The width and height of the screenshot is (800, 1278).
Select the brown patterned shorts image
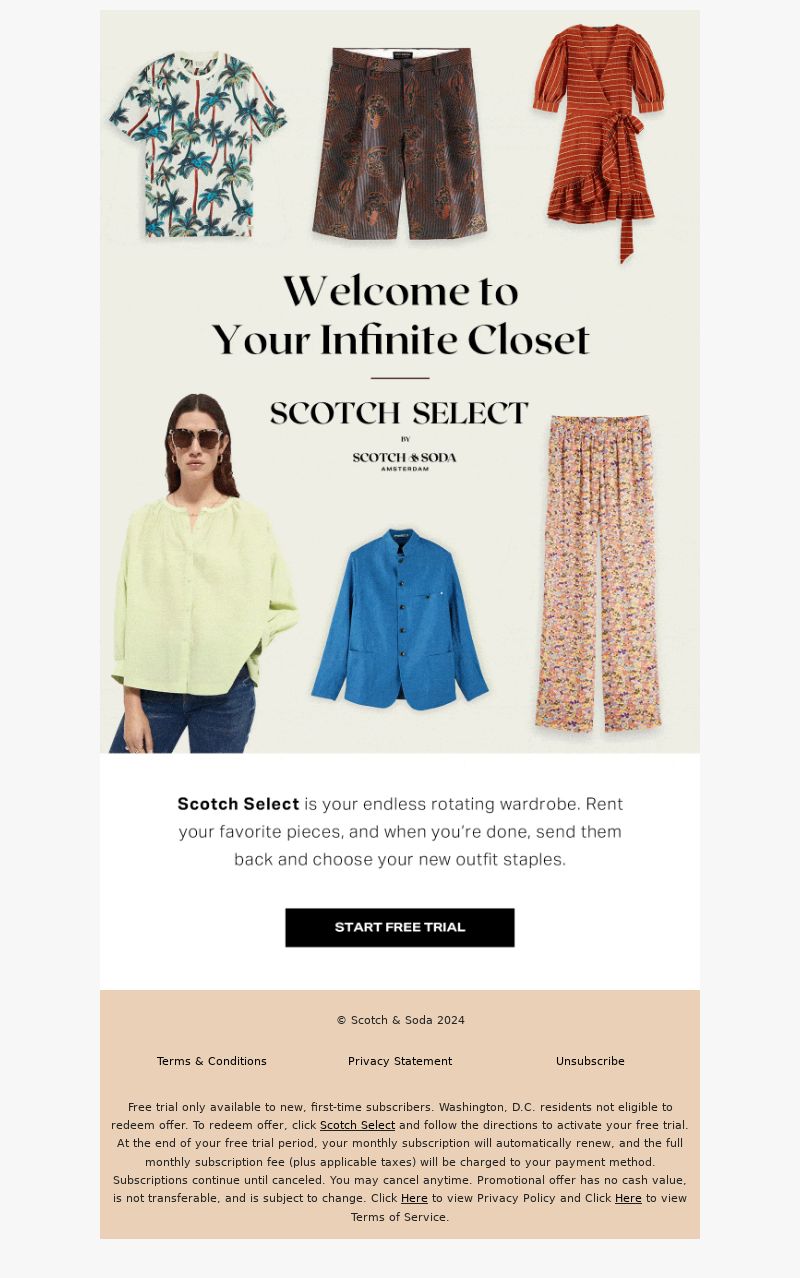click(400, 143)
